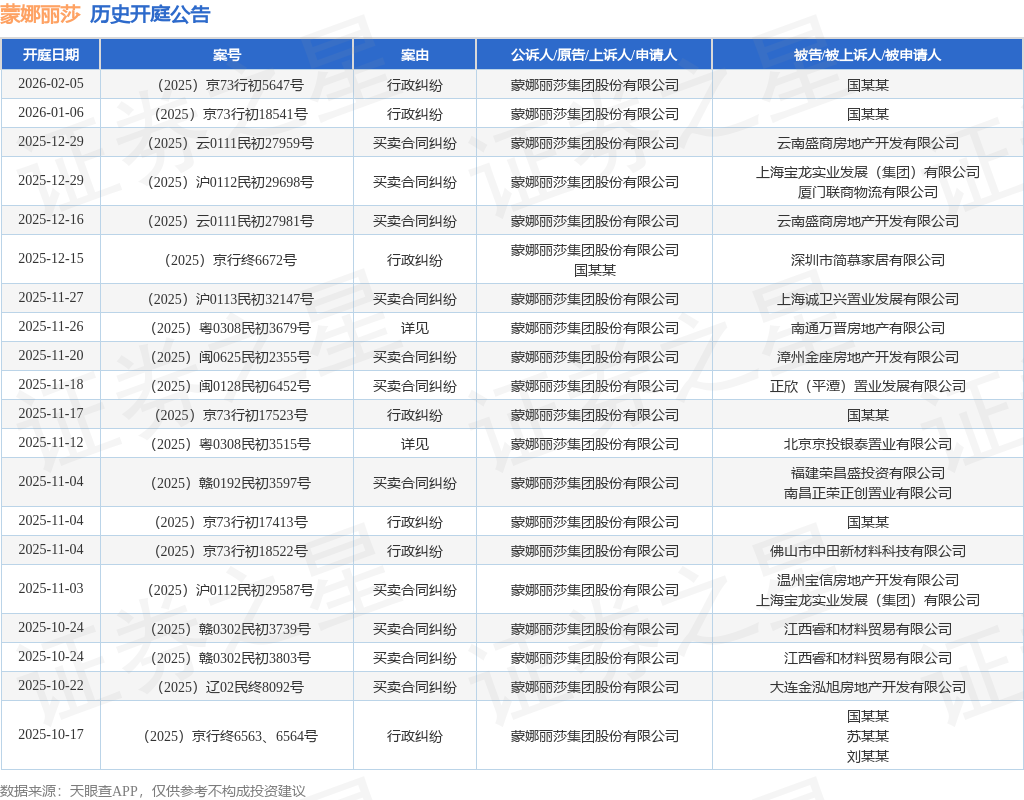The image size is (1024, 800).
Task: Select case number (2025)京73行初18541号
Action: pyautogui.click(x=227, y=114)
